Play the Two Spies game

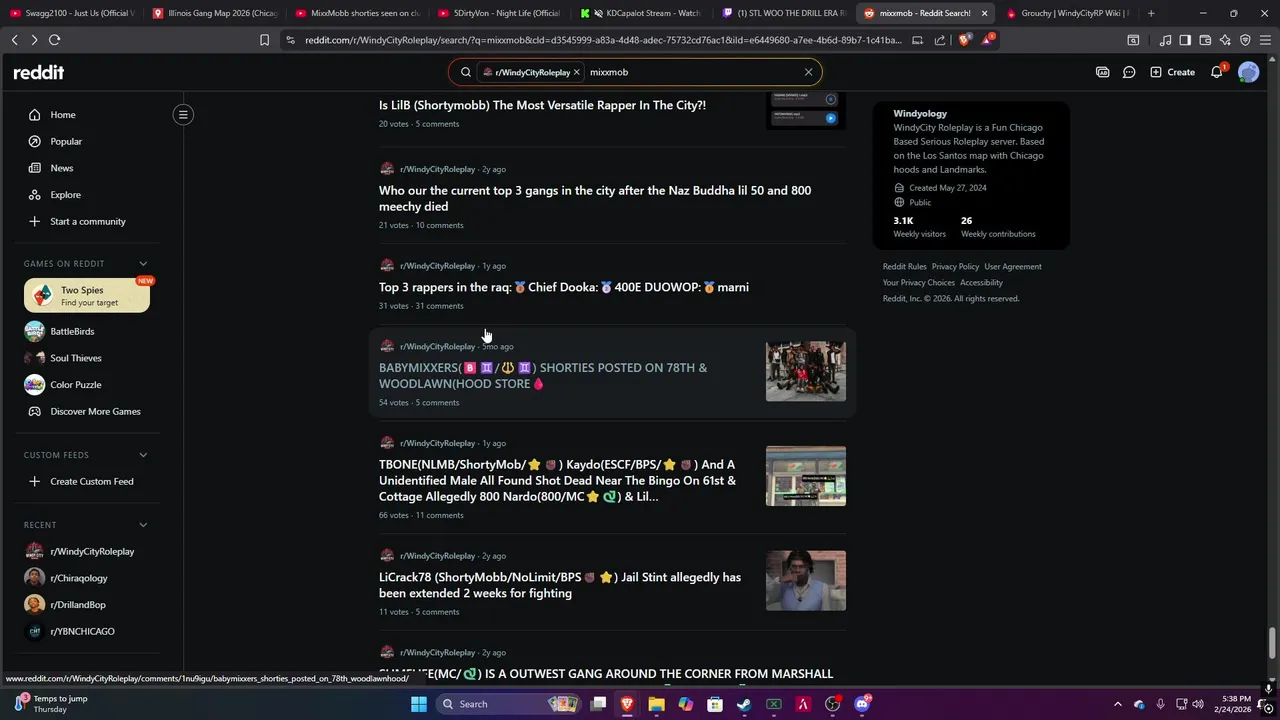click(87, 296)
